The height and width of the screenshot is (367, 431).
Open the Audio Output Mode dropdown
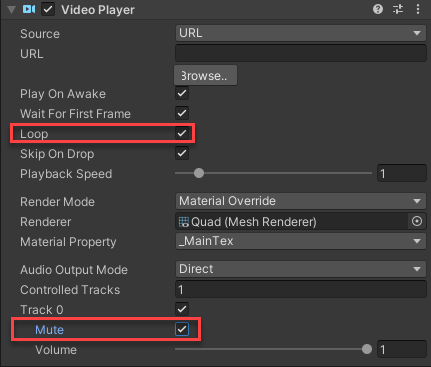pos(301,269)
